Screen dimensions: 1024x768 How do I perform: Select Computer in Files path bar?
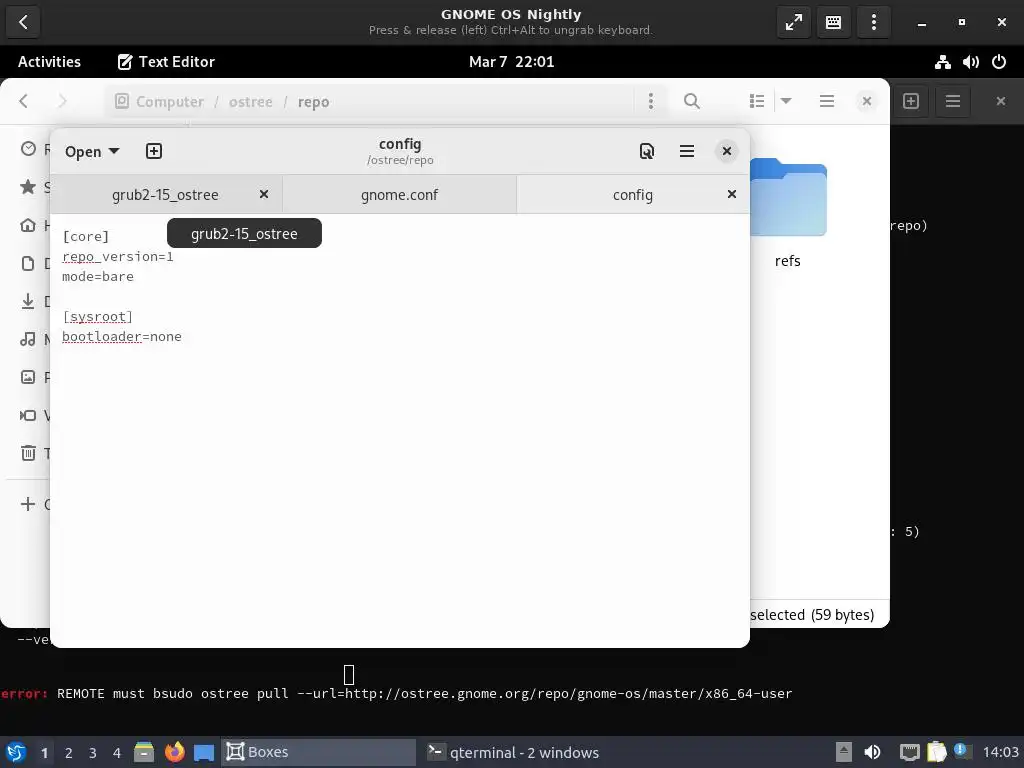pyautogui.click(x=160, y=102)
